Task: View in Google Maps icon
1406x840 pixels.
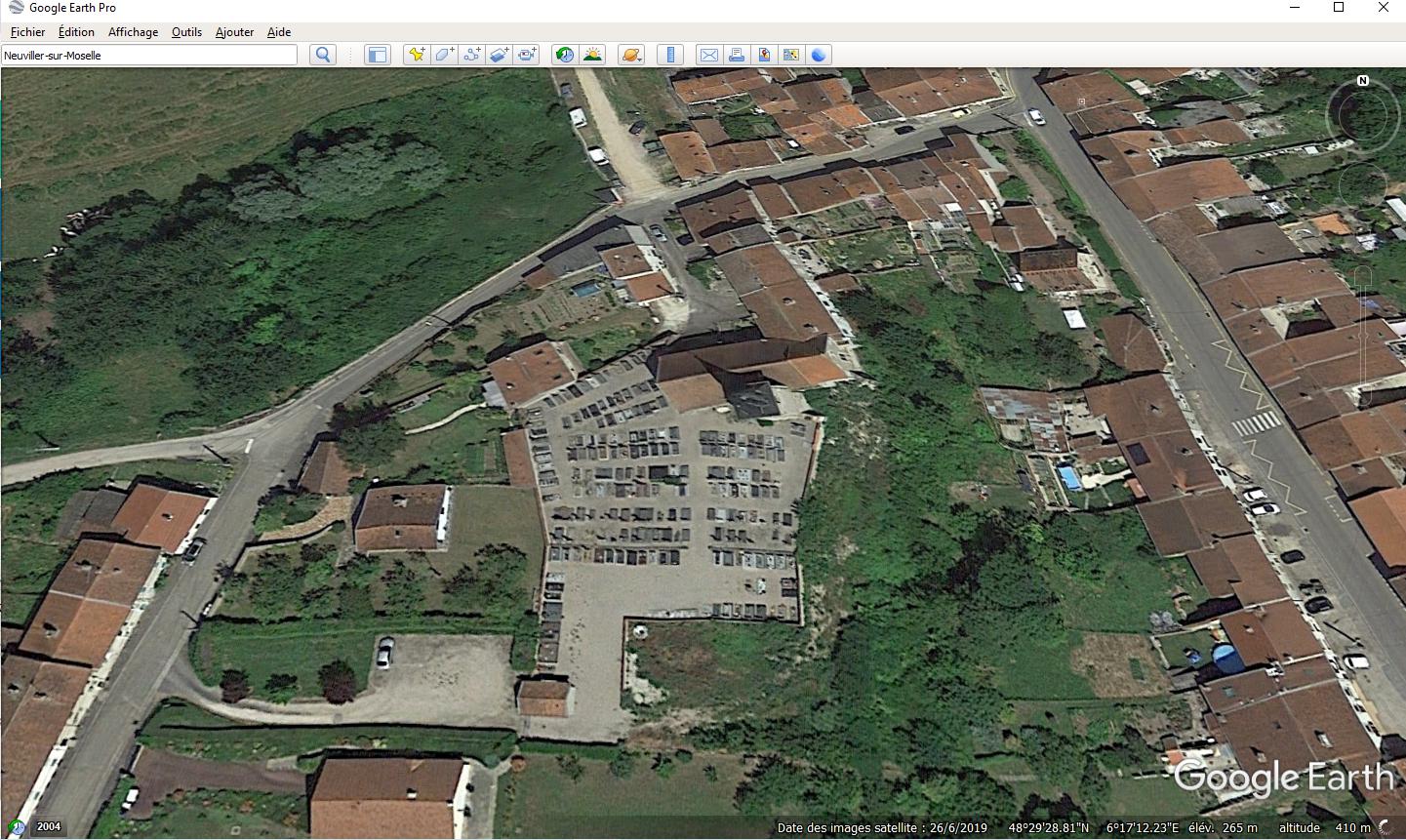Action: (x=791, y=55)
